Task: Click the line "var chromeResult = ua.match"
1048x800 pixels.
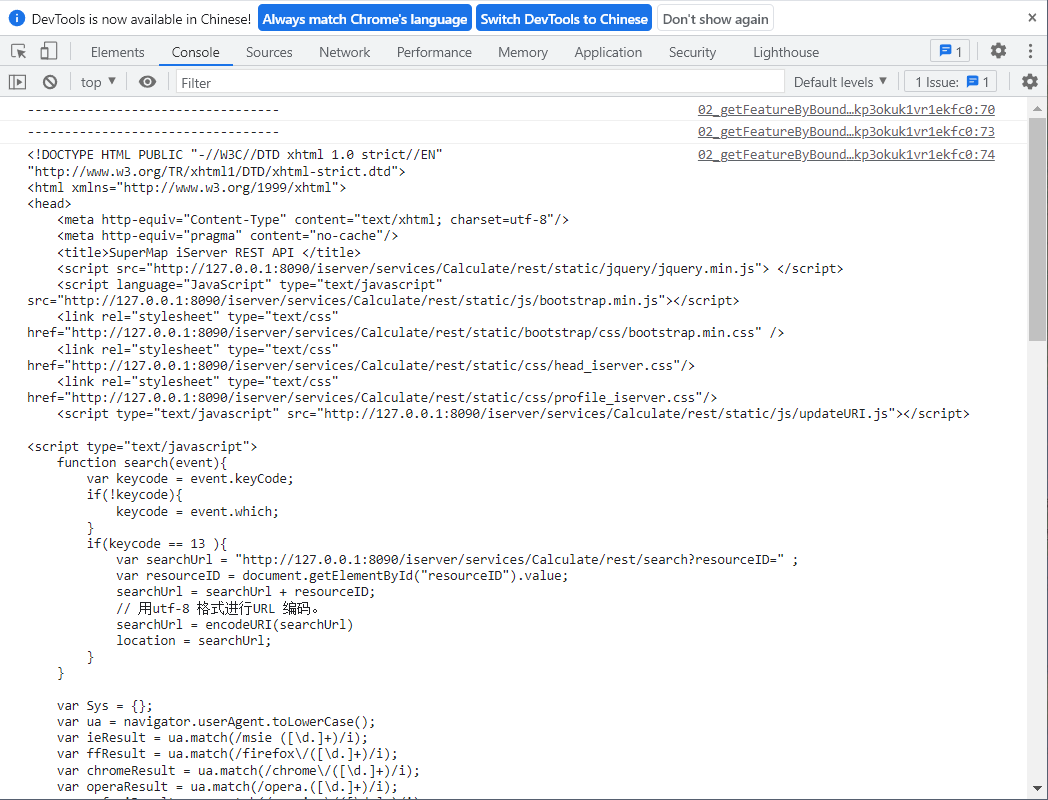Action: (x=238, y=771)
